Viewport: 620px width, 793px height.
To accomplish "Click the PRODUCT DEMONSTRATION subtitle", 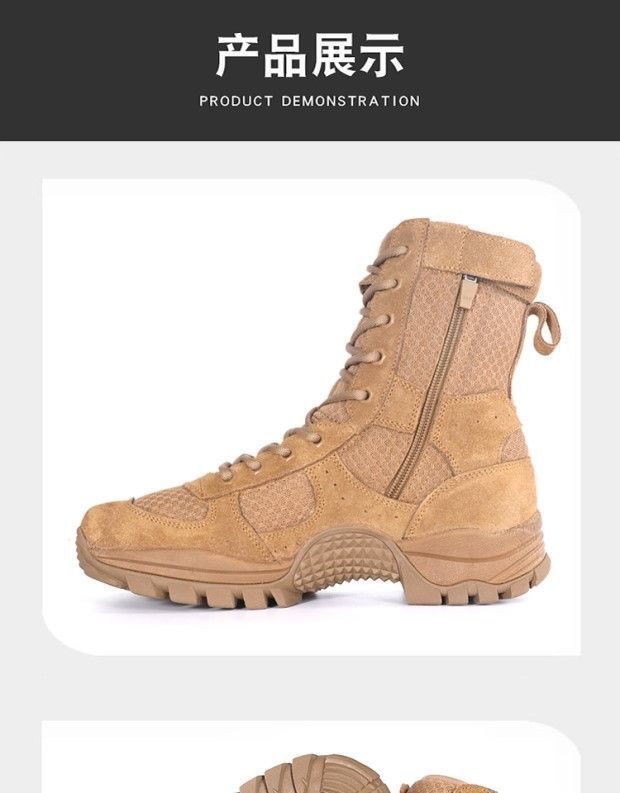I will 309,101.
